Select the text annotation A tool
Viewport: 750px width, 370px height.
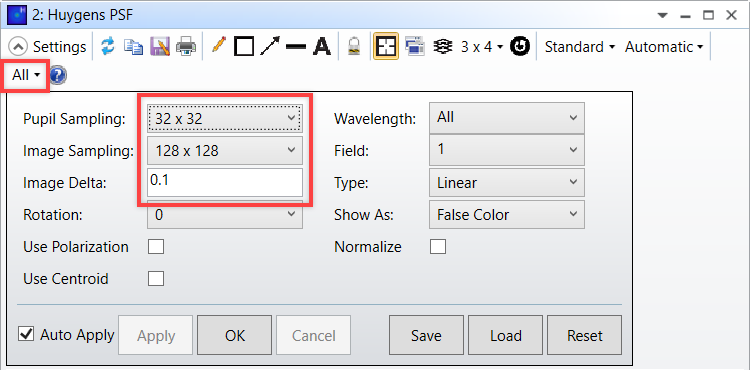point(322,47)
